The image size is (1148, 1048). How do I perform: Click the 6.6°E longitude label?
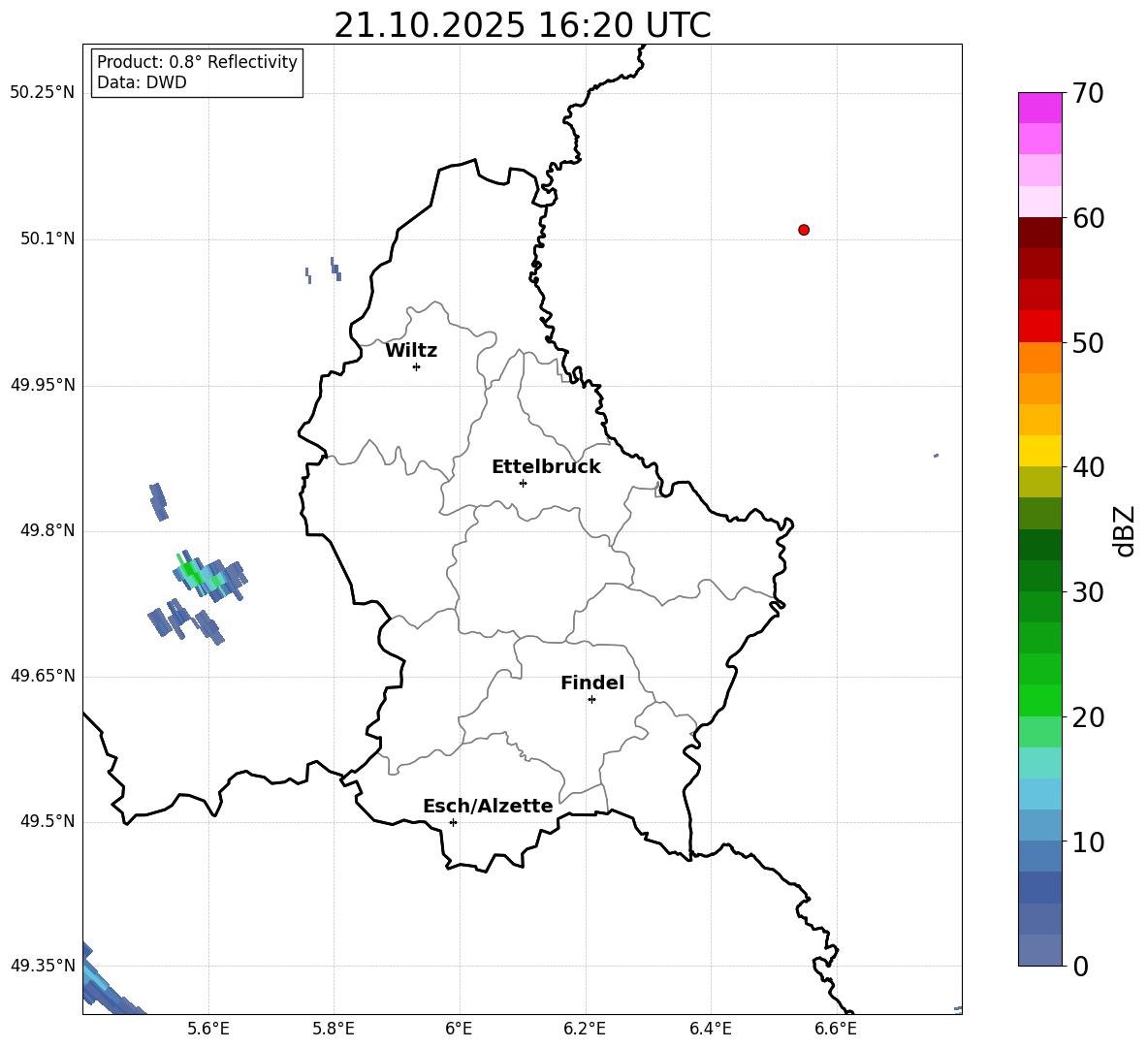click(836, 1029)
